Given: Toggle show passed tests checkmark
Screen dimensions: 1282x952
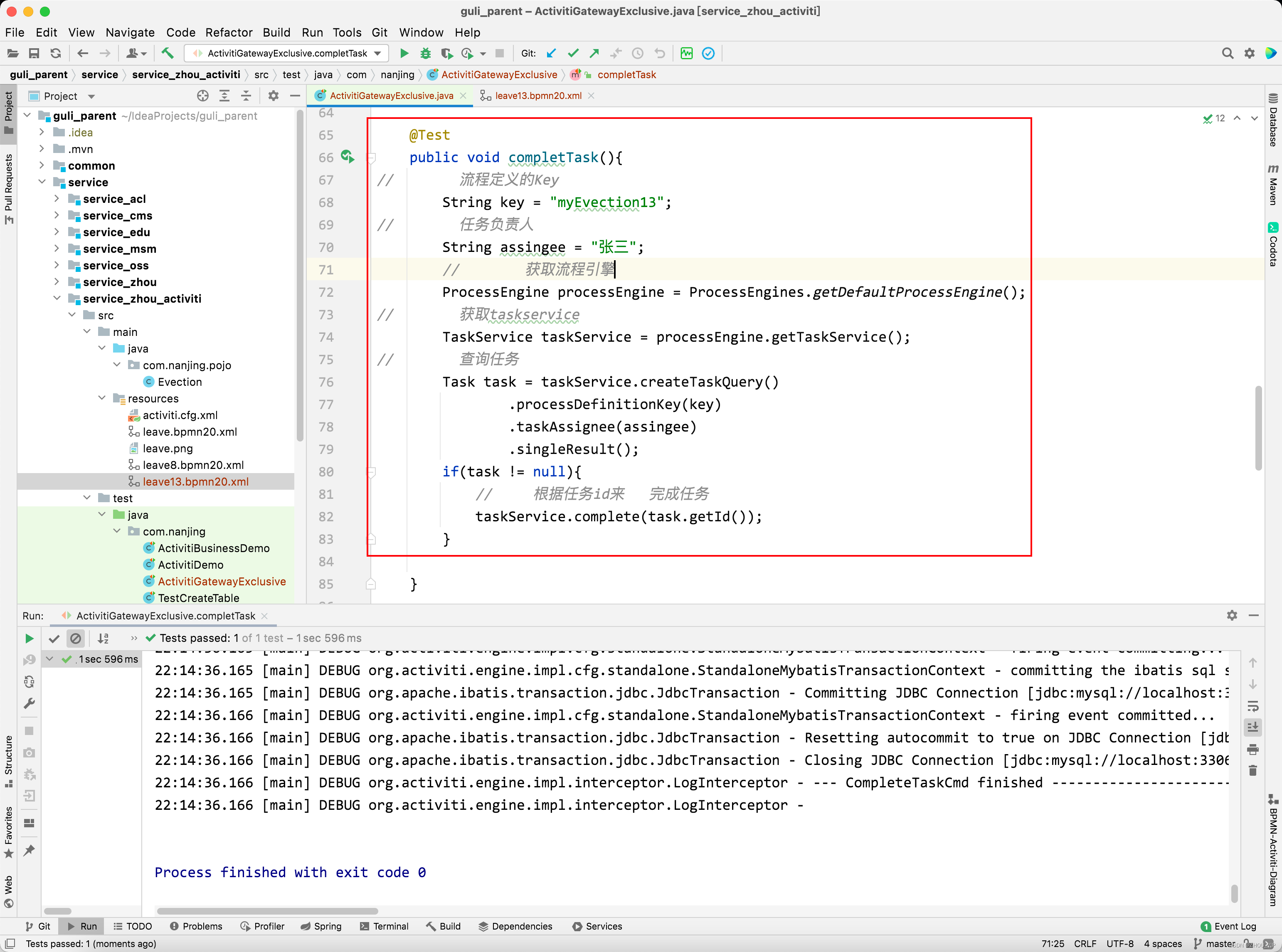Looking at the screenshot, I should tap(54, 639).
